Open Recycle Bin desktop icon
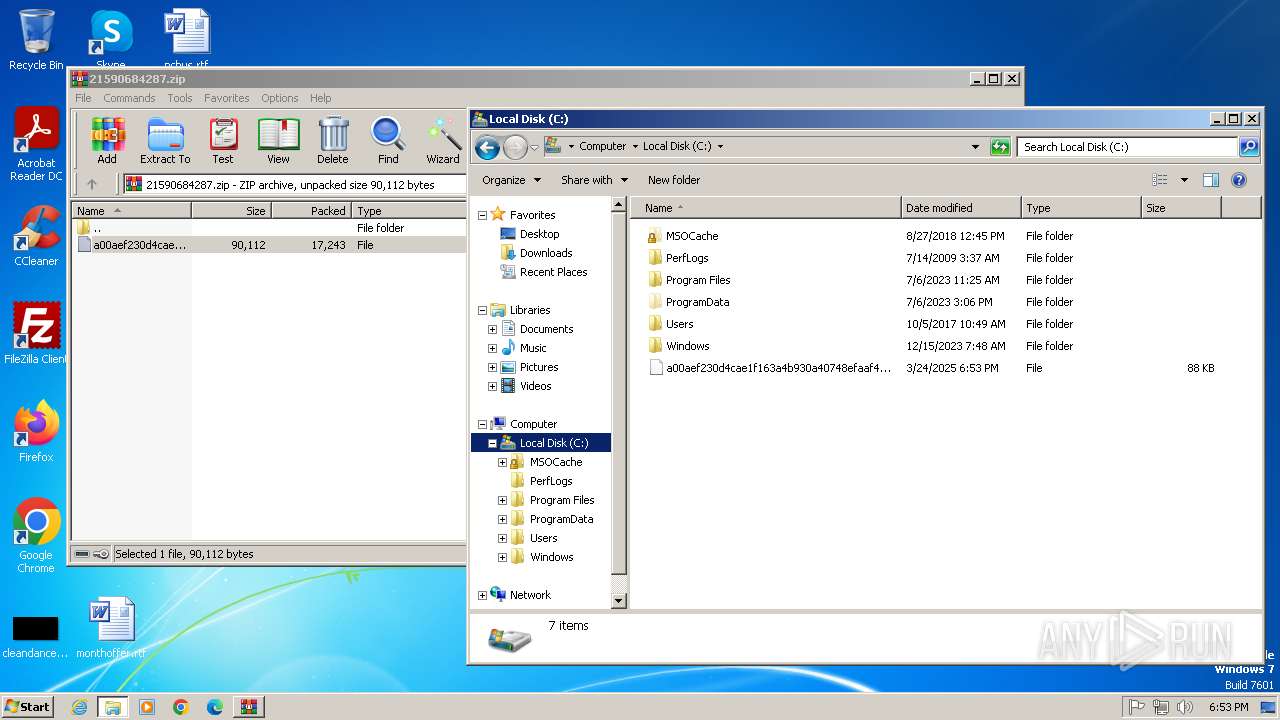 click(36, 40)
